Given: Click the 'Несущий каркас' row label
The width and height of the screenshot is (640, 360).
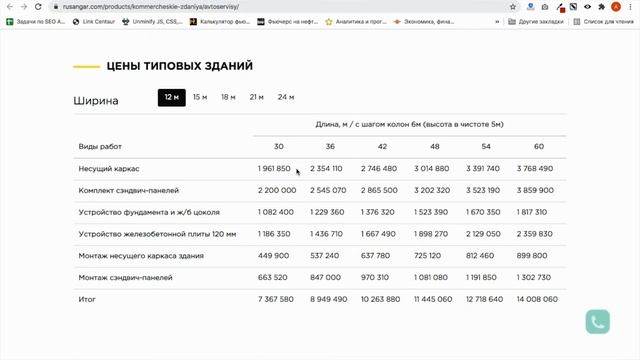Looking at the screenshot, I should click(109, 169).
